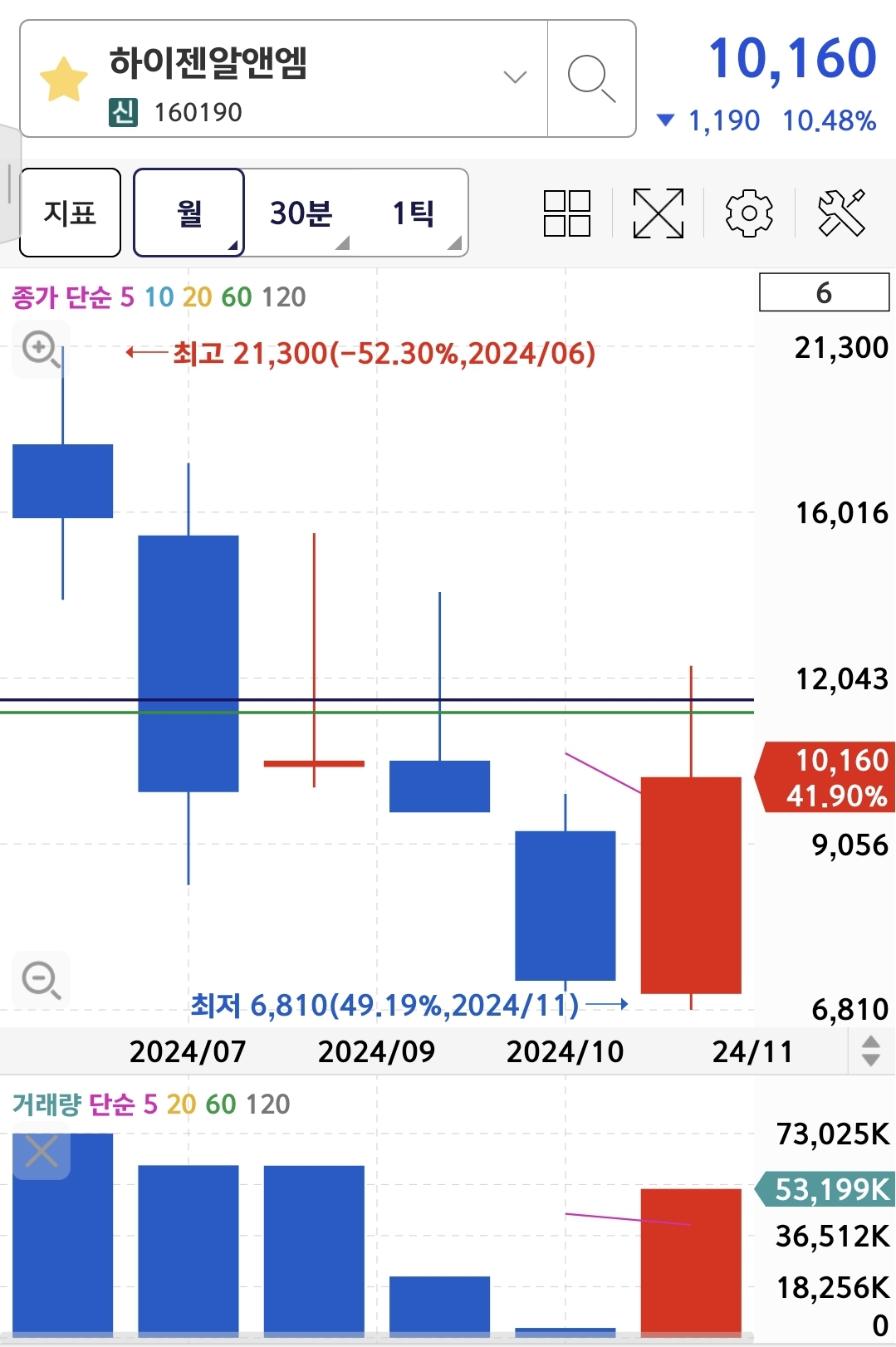
Task: Toggle the 60 moving average on price chart
Action: click(x=236, y=297)
